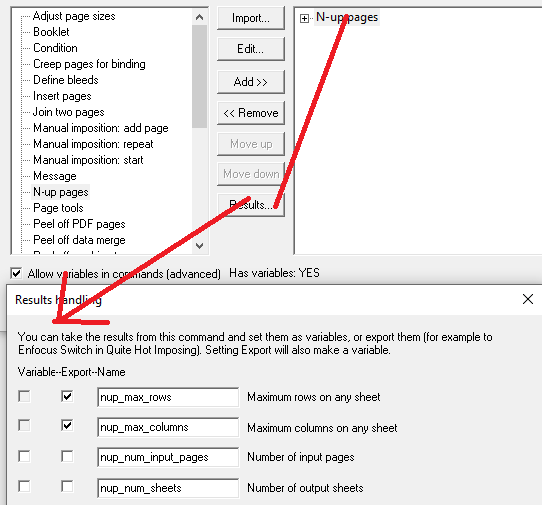Uncheck Export for nup_max_rows
The height and width of the screenshot is (505, 542).
click(67, 396)
